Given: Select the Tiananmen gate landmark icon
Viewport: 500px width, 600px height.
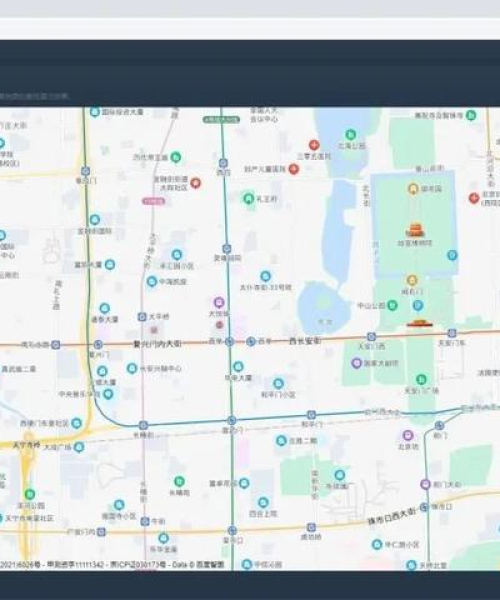Looking at the screenshot, I should (x=419, y=324).
